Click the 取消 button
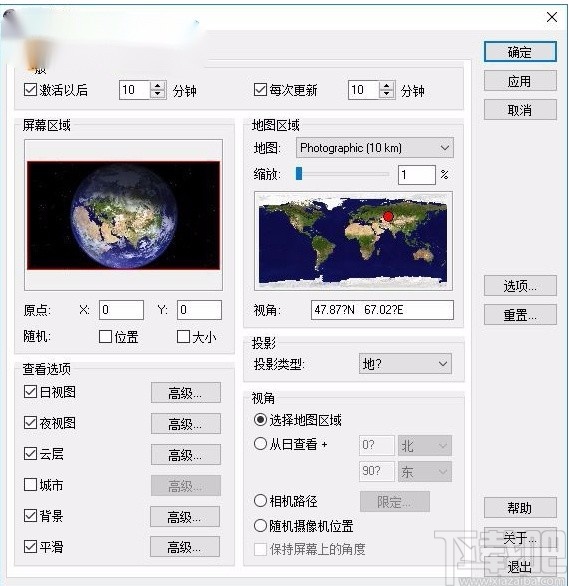The image size is (569, 586). coord(520,110)
